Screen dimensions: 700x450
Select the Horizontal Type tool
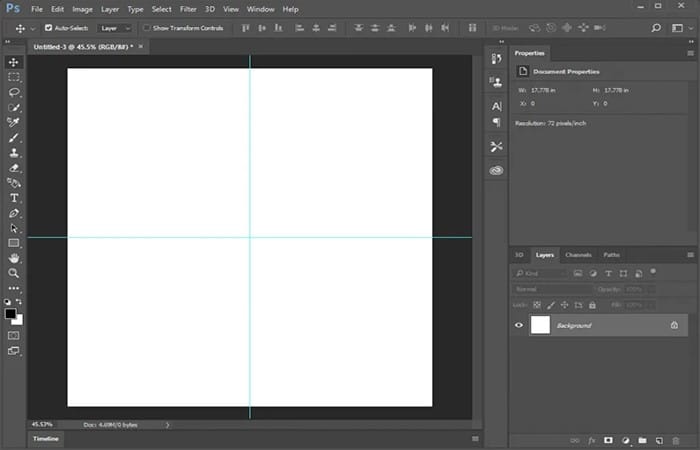[x=14, y=198]
